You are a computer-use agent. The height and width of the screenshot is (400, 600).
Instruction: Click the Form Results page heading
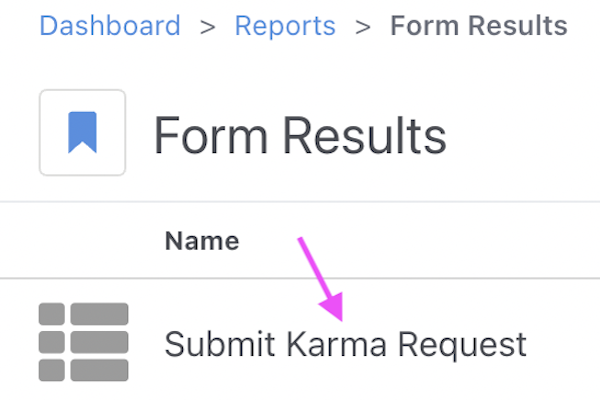coord(300,136)
